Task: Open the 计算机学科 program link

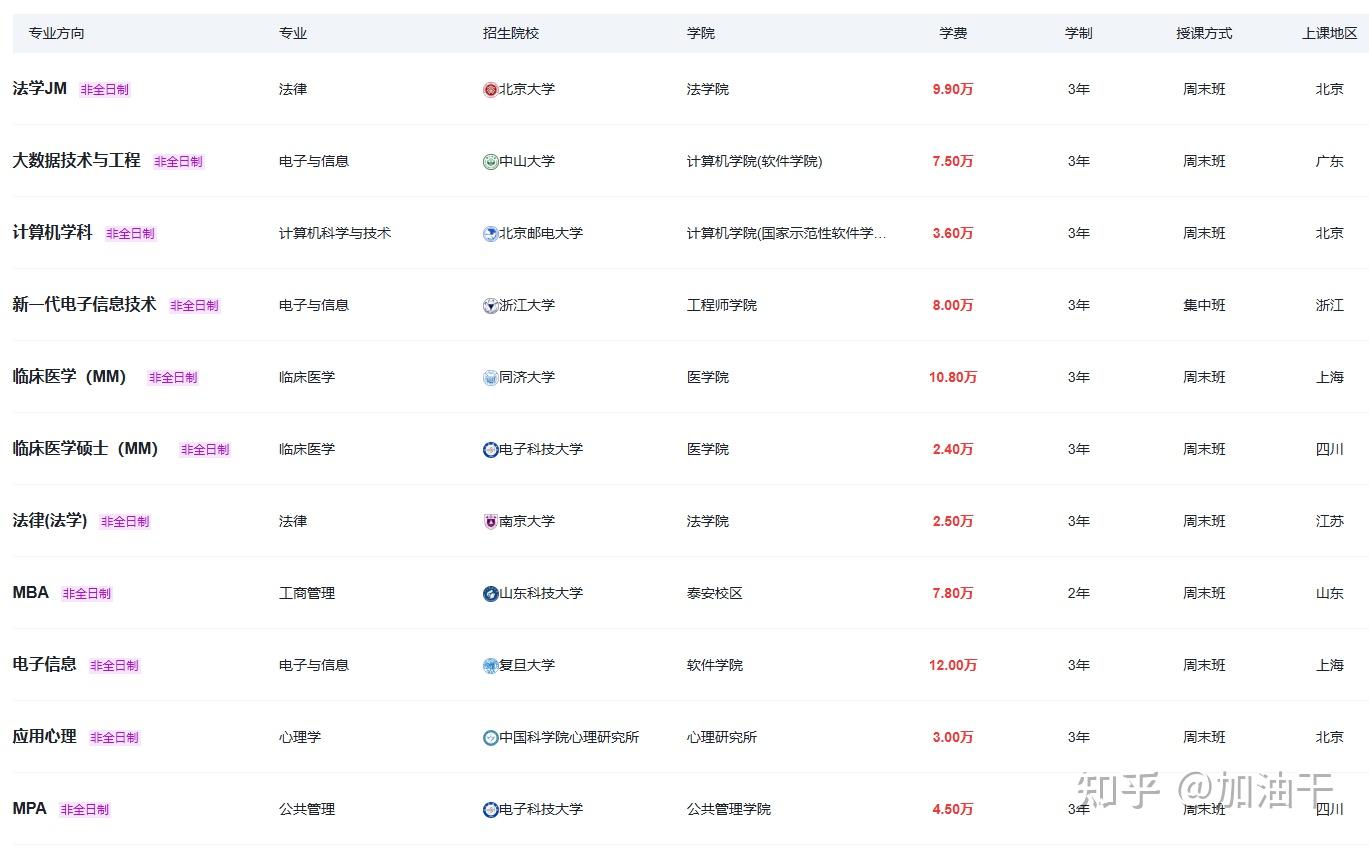Action: point(52,233)
